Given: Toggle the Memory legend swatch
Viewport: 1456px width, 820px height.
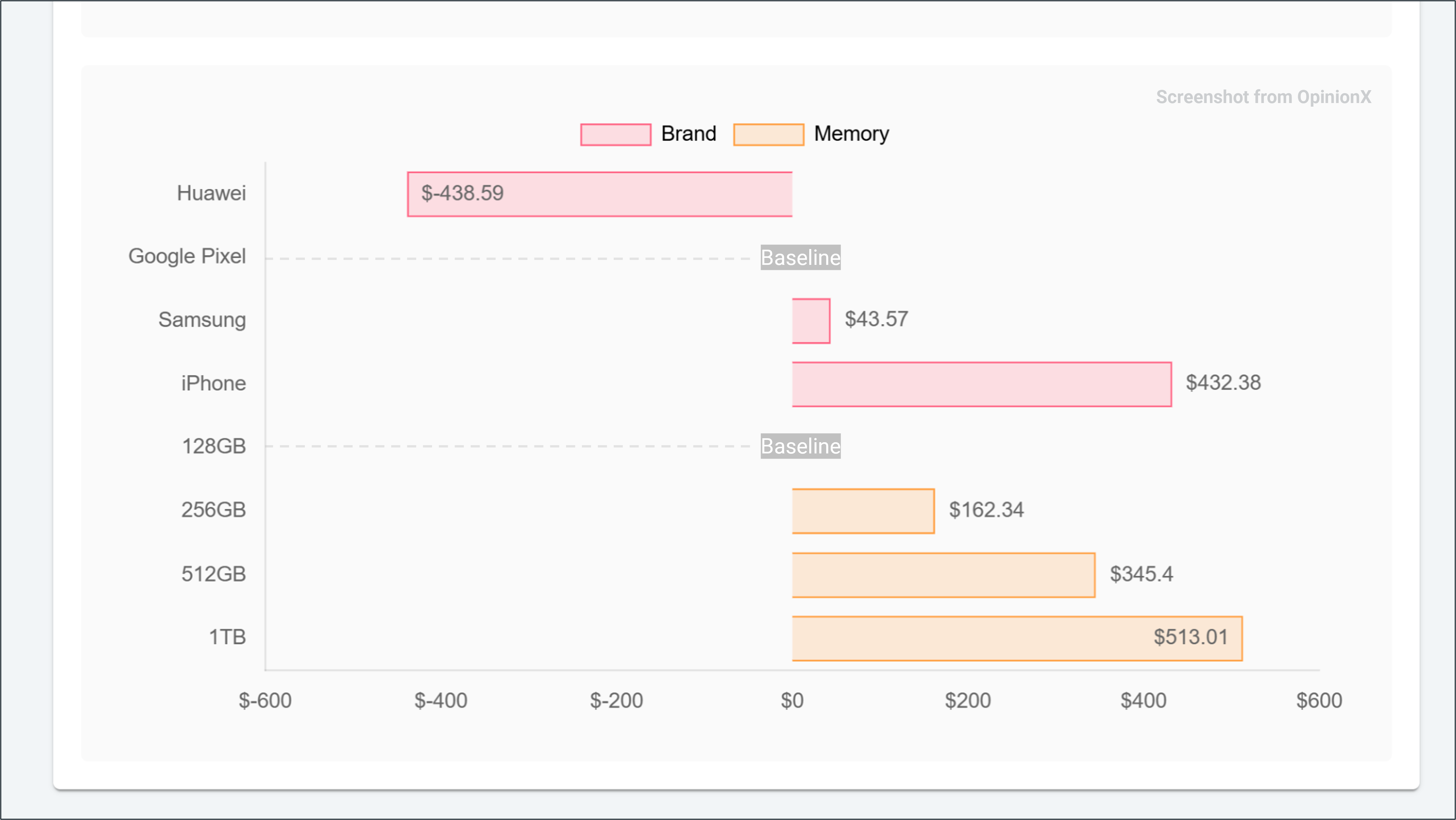Looking at the screenshot, I should 768,134.
